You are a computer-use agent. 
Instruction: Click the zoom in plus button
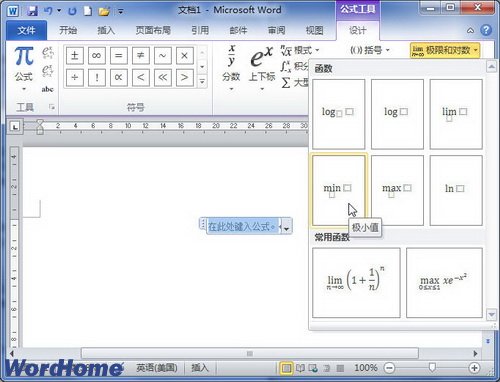tap(474, 368)
